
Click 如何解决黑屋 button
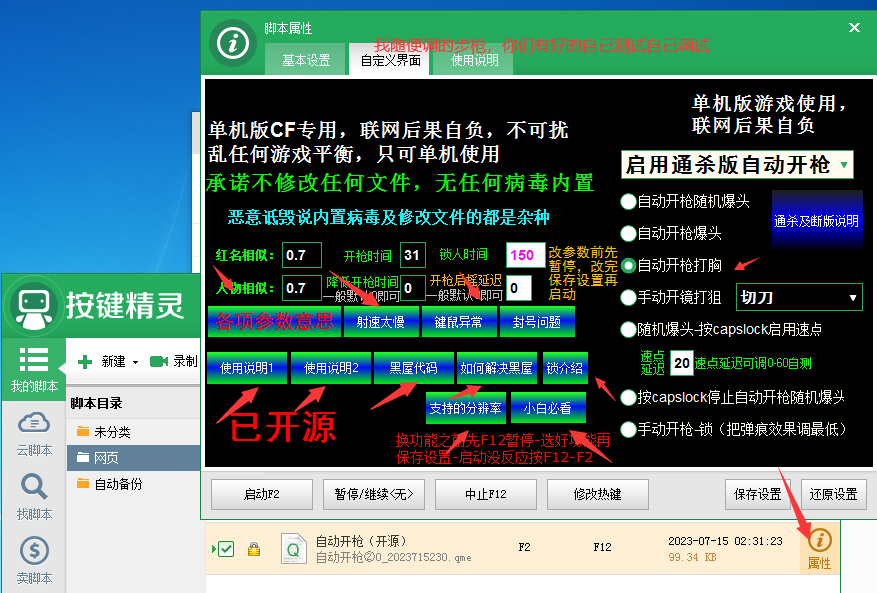[x=497, y=368]
